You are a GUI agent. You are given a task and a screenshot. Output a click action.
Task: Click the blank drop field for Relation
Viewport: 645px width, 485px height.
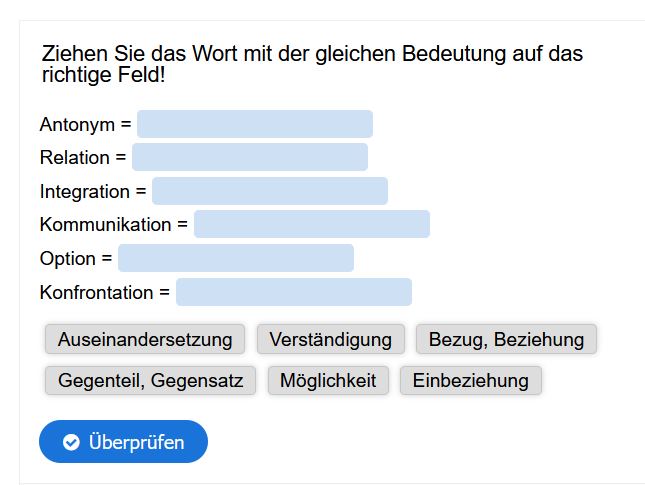tap(250, 157)
